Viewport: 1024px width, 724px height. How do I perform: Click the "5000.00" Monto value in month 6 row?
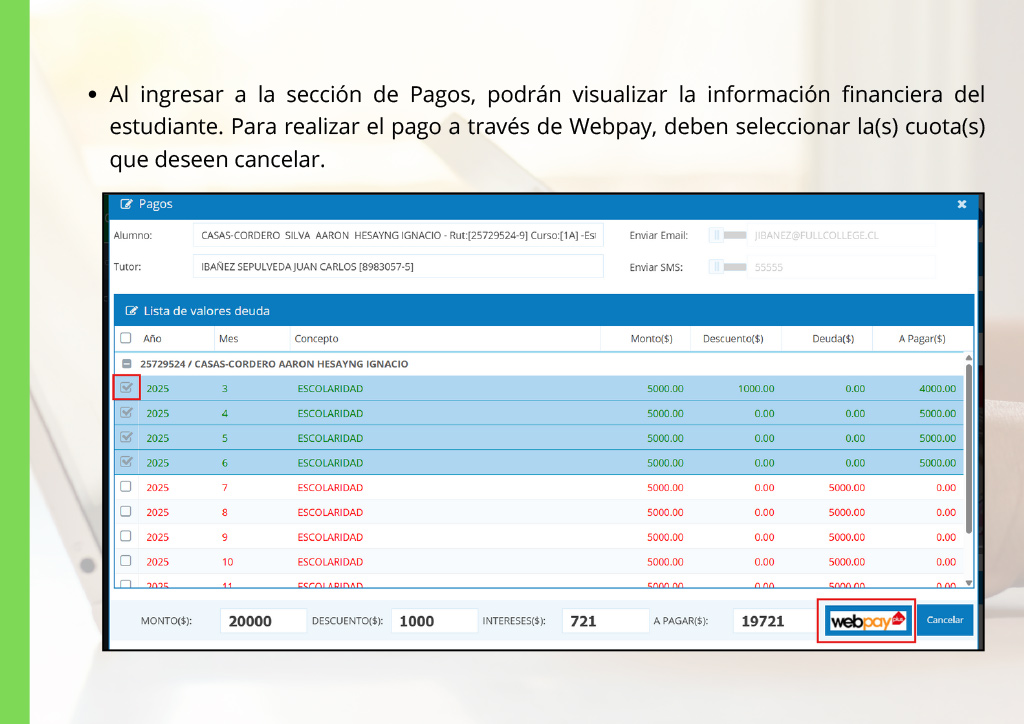tap(665, 463)
